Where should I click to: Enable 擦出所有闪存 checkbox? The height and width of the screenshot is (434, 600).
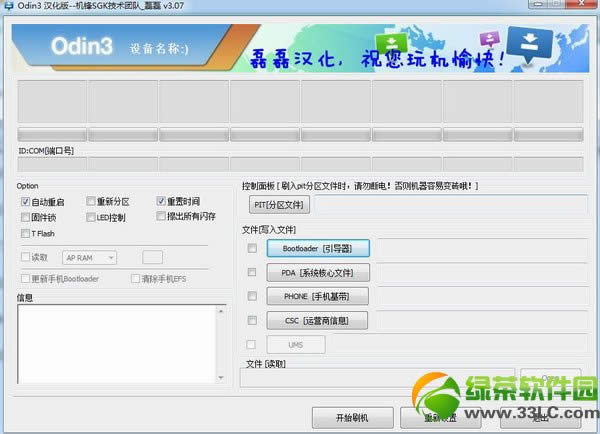[x=161, y=216]
